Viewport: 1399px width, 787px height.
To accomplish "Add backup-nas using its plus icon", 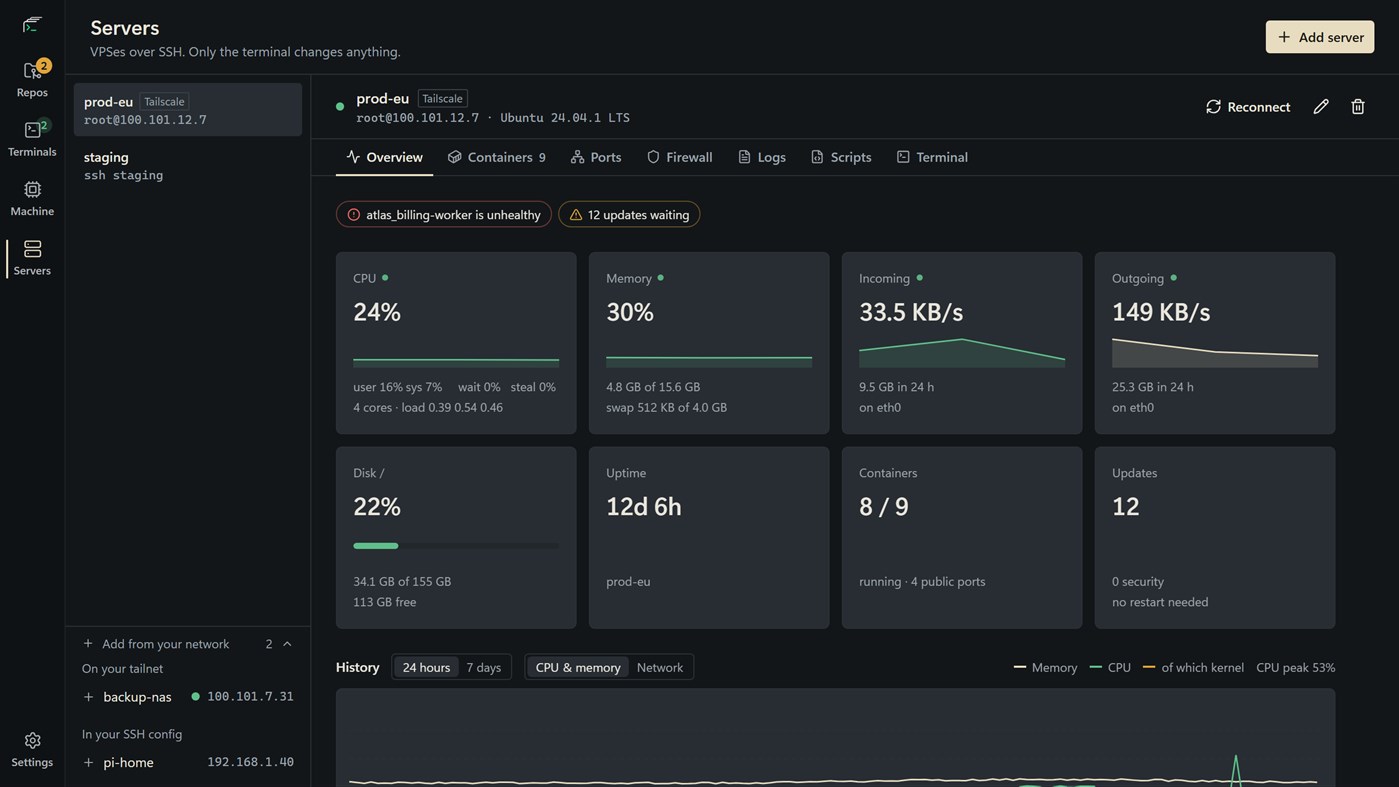I will (x=88, y=697).
